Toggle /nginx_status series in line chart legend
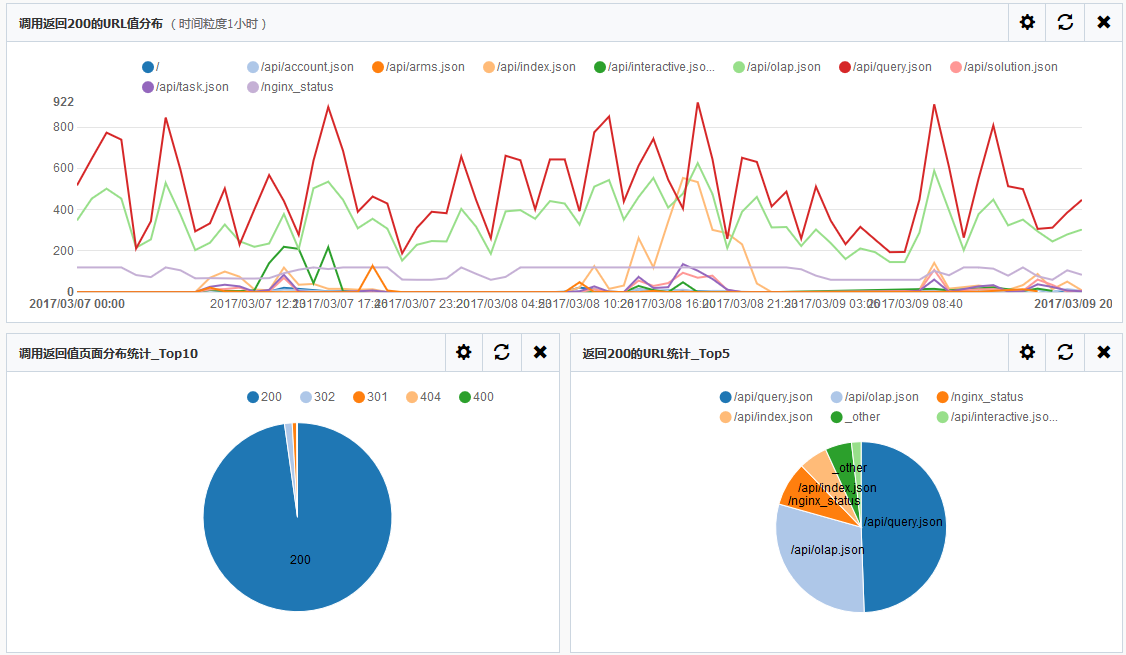The image size is (1126, 655). [x=290, y=87]
